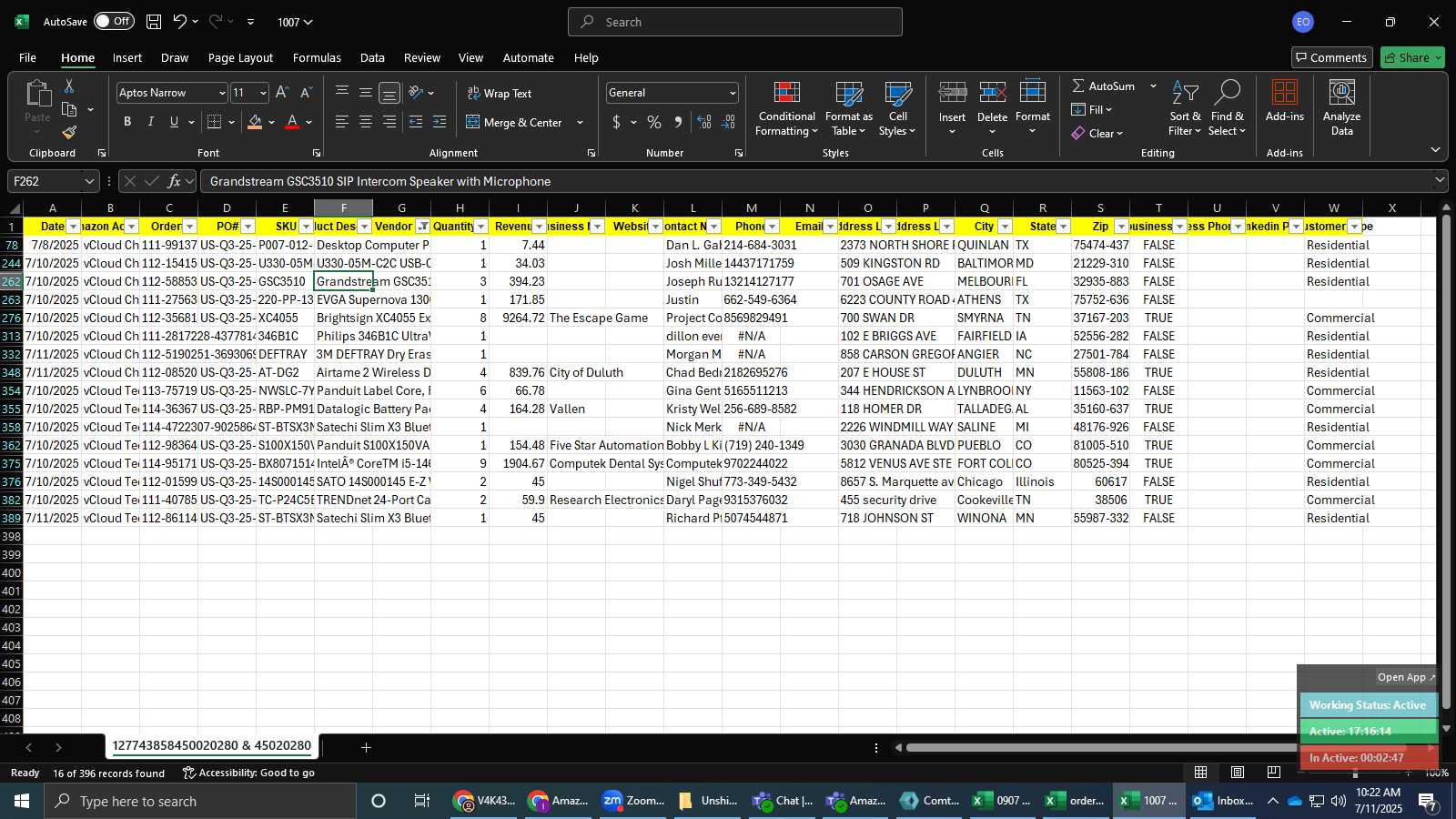
Task: Click the Align Right icon
Action: pos(389,122)
